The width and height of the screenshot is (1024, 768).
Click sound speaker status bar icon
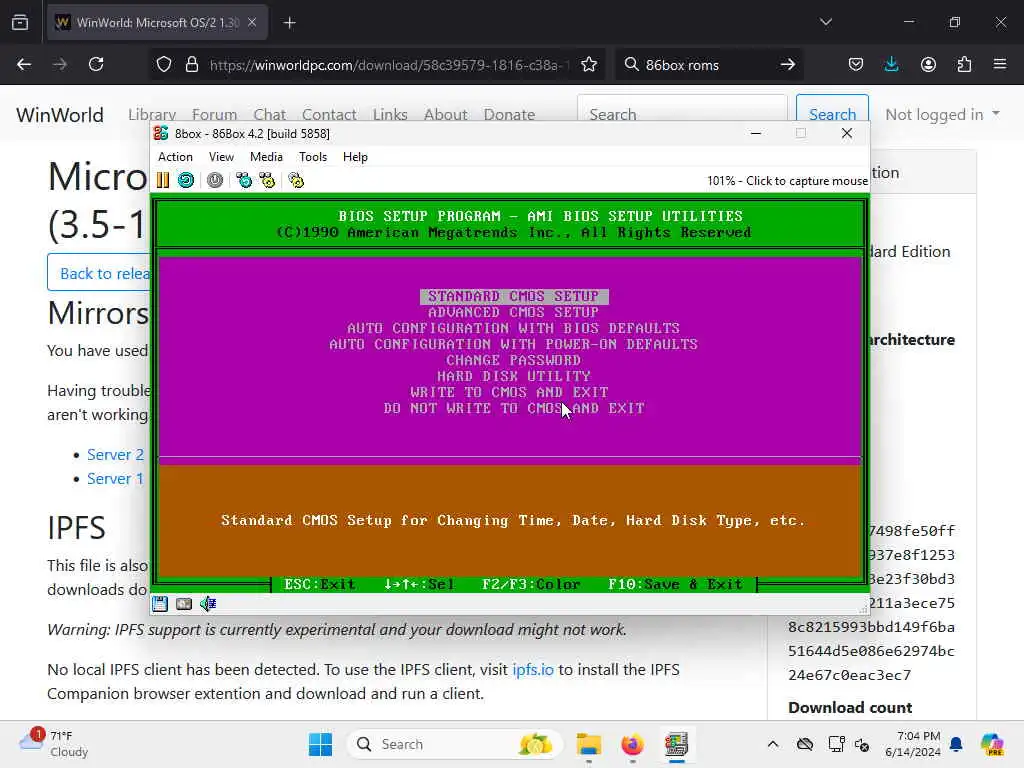208,603
